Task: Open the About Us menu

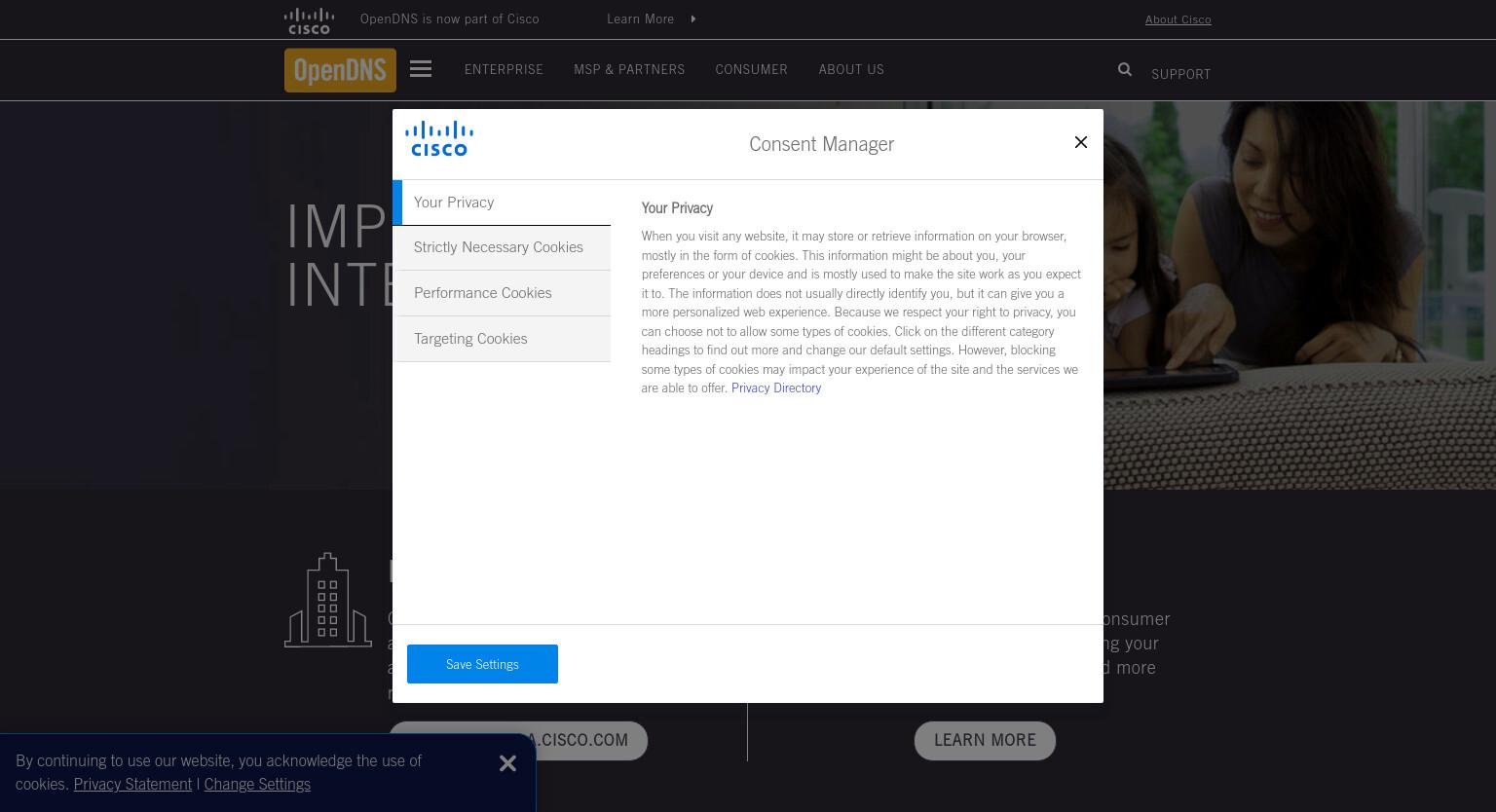Action: 851,69
